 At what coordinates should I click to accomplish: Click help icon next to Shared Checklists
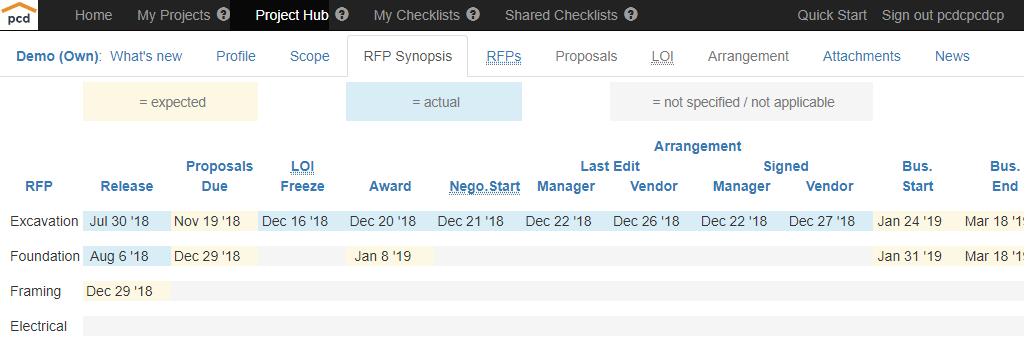click(x=631, y=14)
